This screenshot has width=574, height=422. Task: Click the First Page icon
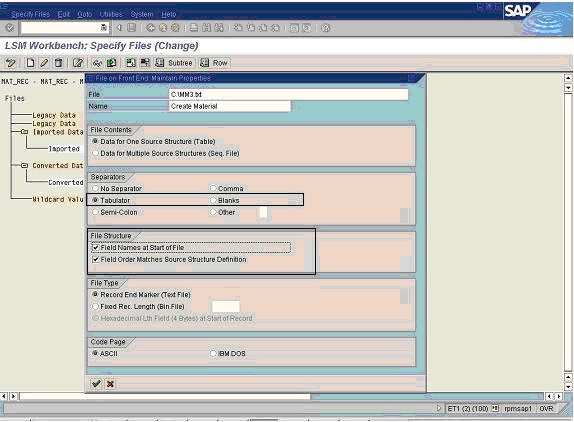point(238,27)
